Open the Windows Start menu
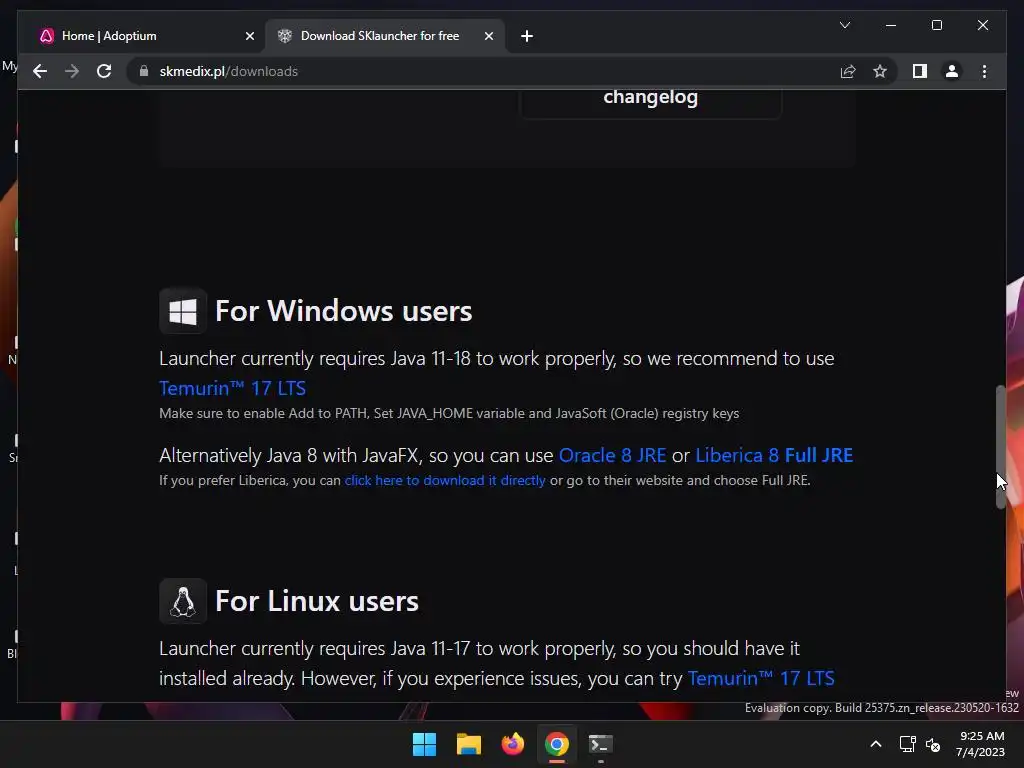 424,744
